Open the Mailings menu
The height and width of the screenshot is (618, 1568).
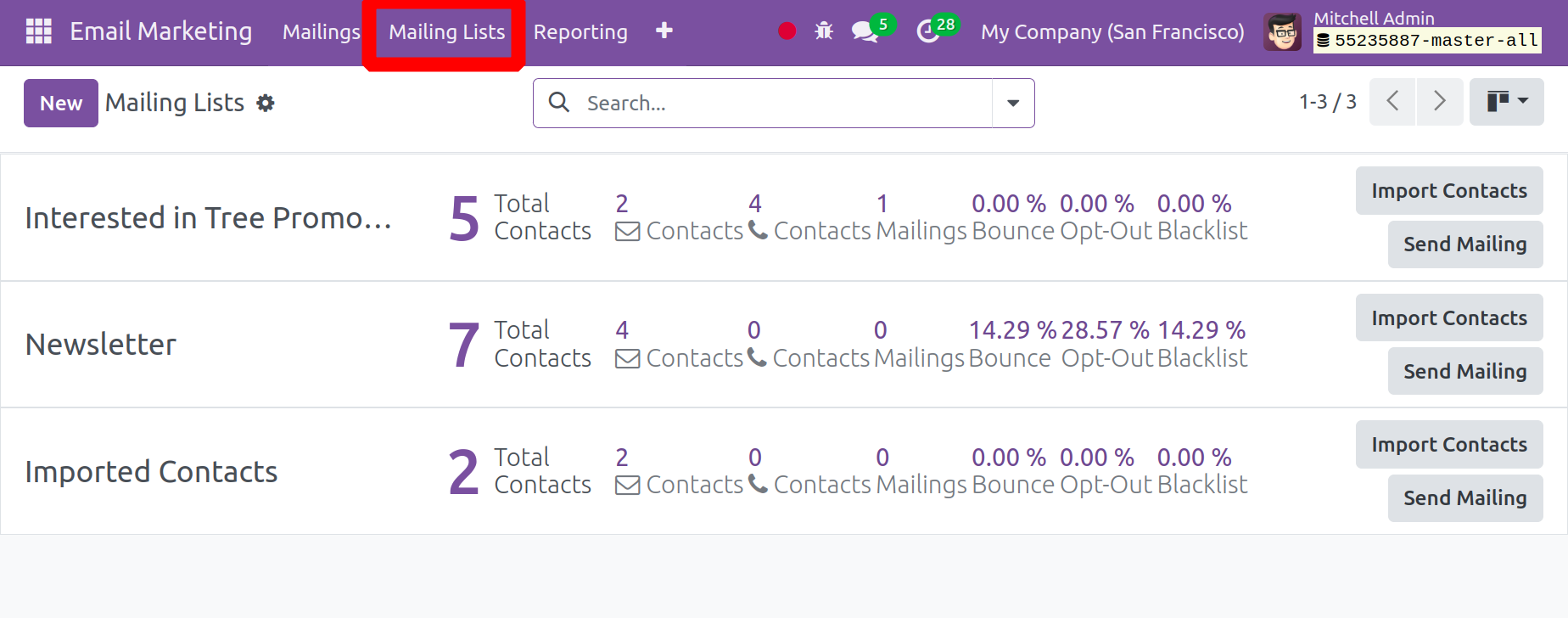click(321, 32)
